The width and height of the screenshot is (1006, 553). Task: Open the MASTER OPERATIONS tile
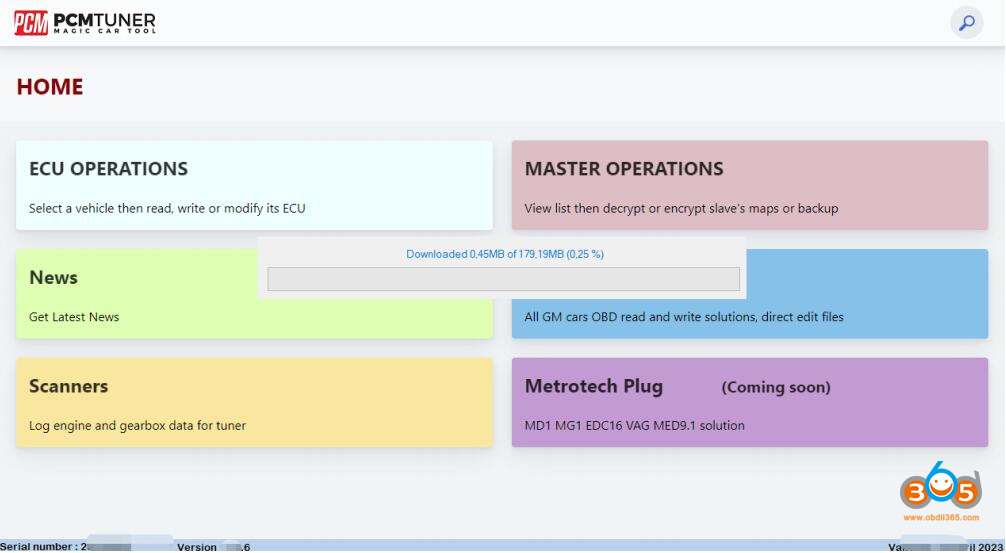tap(749, 185)
